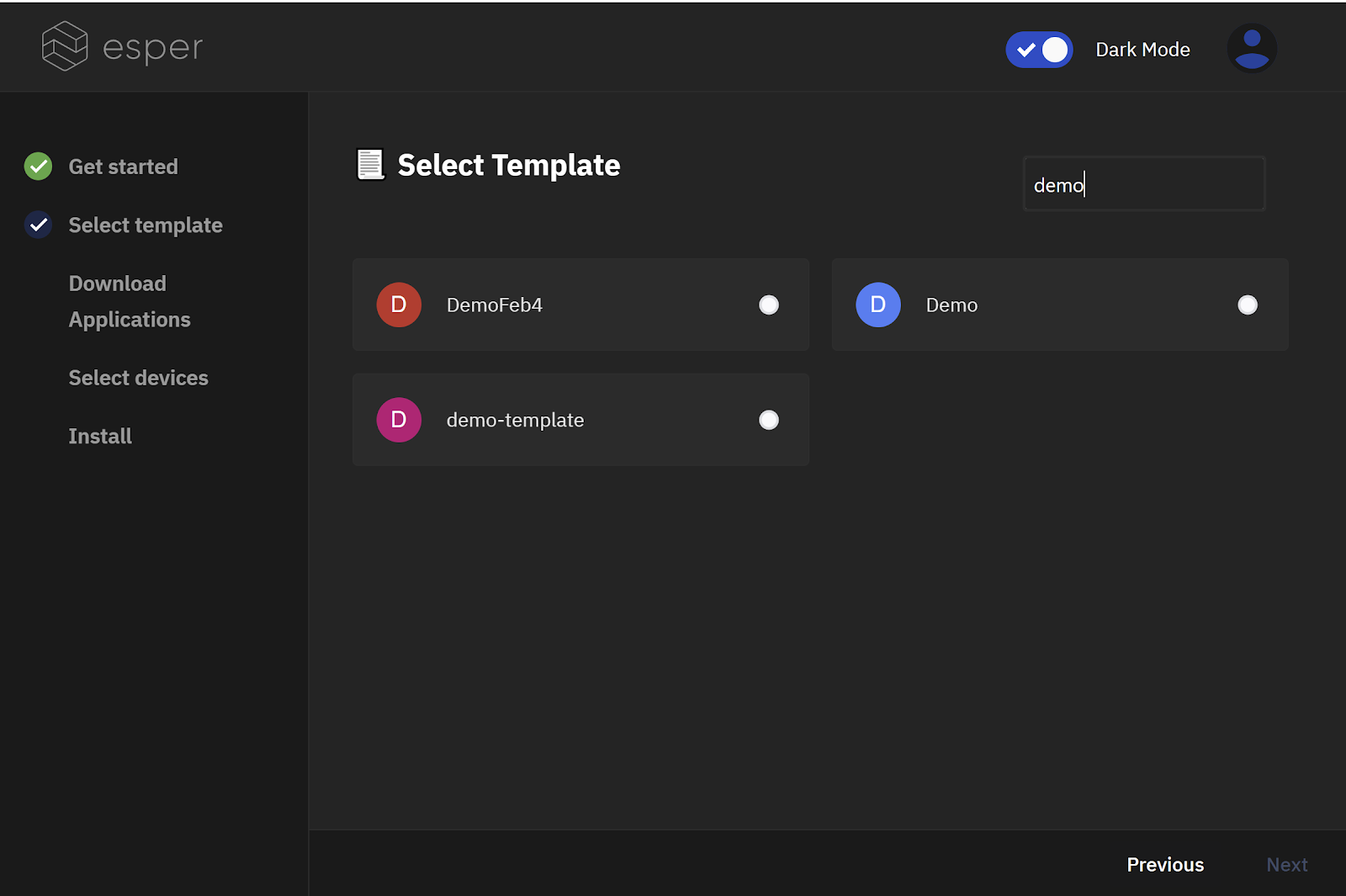This screenshot has width=1346, height=896.
Task: Switch to the Select devices step
Action: click(138, 378)
